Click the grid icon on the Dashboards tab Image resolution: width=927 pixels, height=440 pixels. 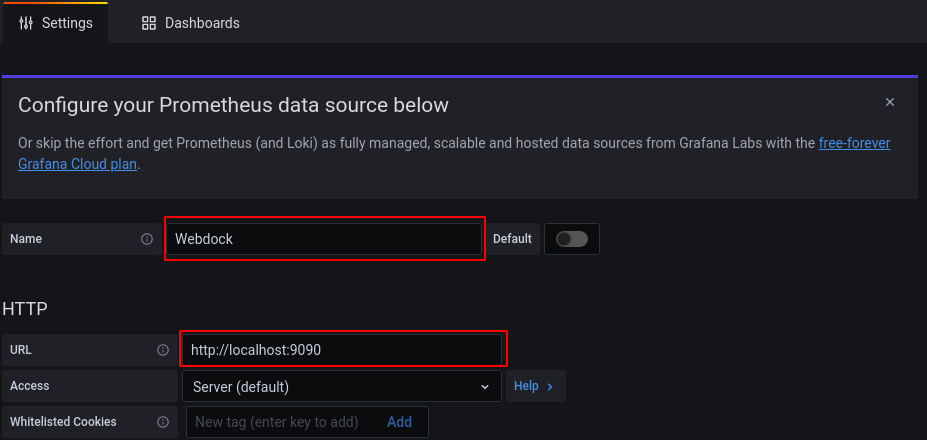click(x=149, y=22)
